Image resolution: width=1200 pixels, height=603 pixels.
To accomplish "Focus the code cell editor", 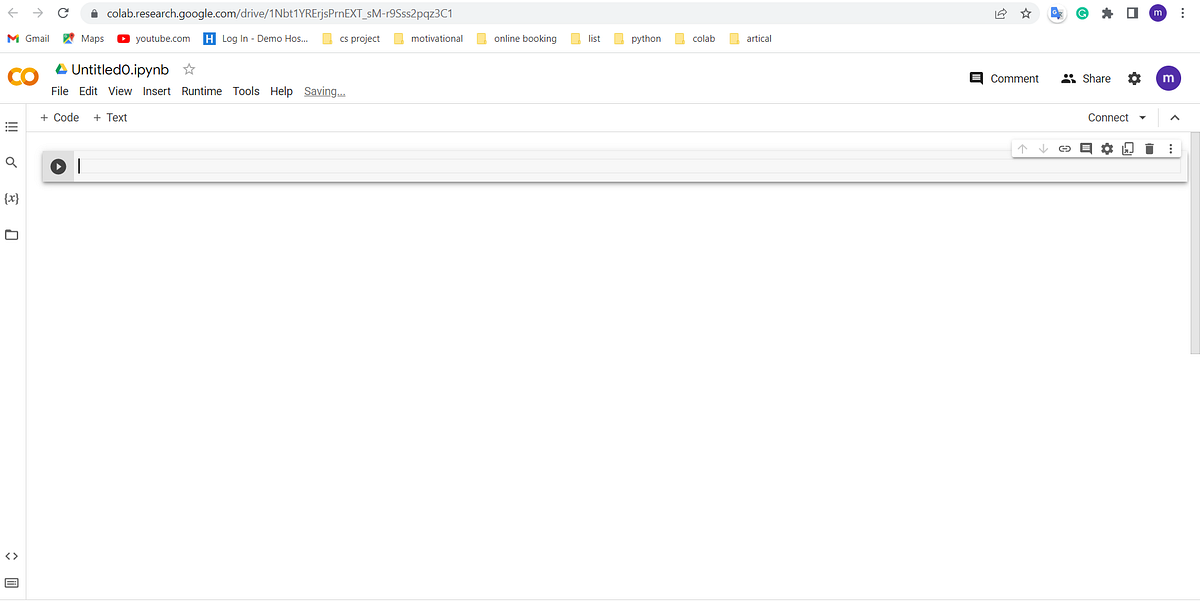I will (x=628, y=166).
